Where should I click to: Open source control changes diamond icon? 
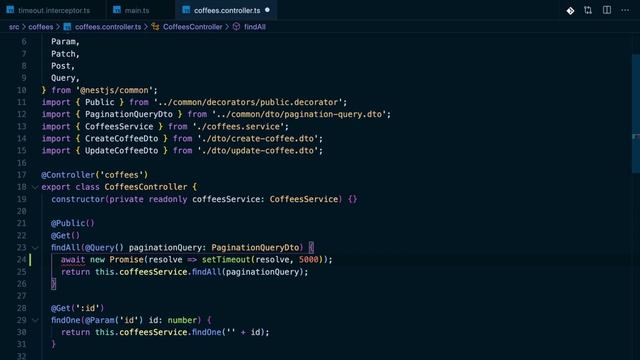pos(570,11)
